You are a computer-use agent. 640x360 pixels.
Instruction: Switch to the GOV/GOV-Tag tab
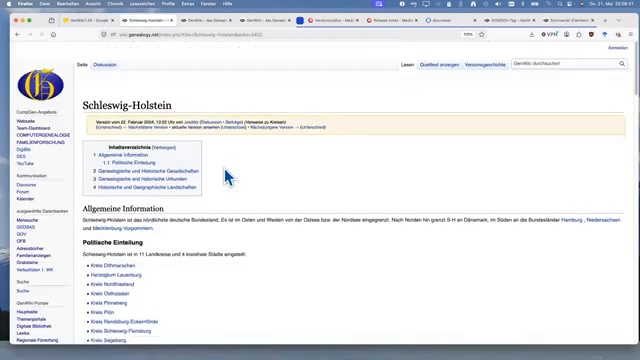coord(510,20)
